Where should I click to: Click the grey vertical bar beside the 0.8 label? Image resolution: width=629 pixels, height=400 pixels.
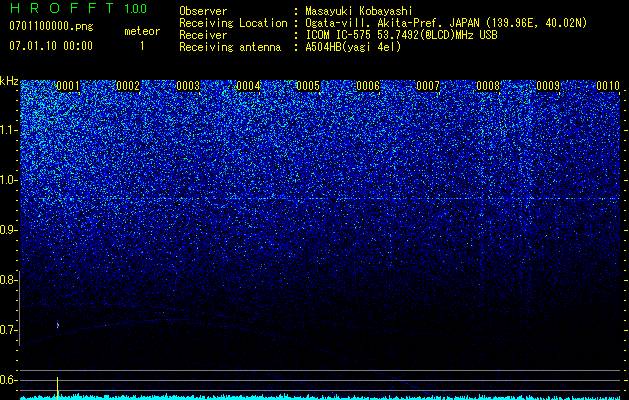[19, 308]
